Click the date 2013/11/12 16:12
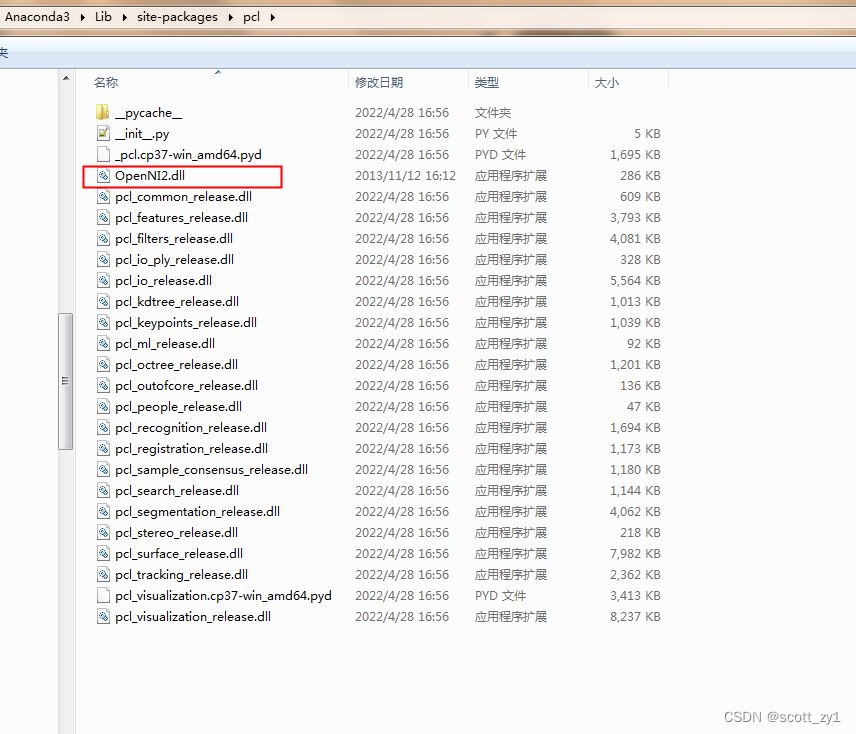856x734 pixels. [405, 176]
